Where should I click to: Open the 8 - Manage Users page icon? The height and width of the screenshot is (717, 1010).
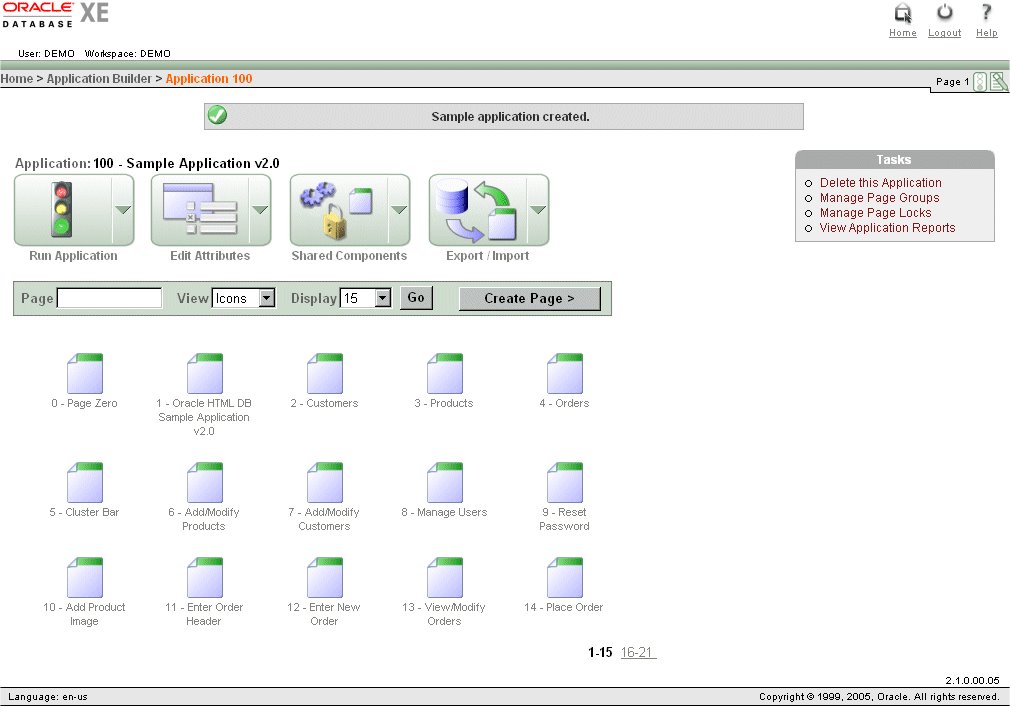pyautogui.click(x=445, y=482)
